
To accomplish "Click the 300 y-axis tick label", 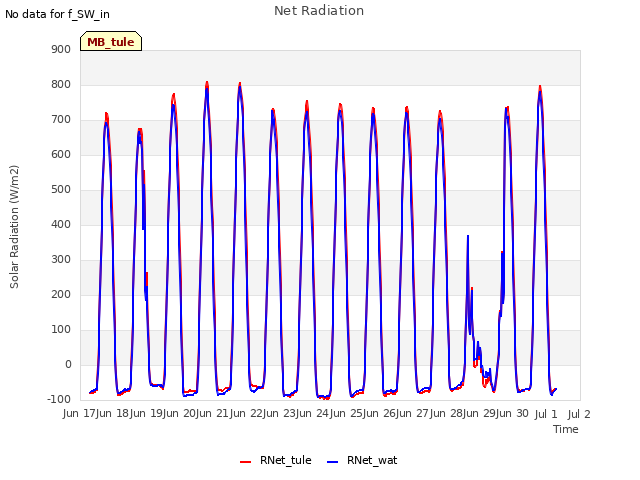I will 61,260.
